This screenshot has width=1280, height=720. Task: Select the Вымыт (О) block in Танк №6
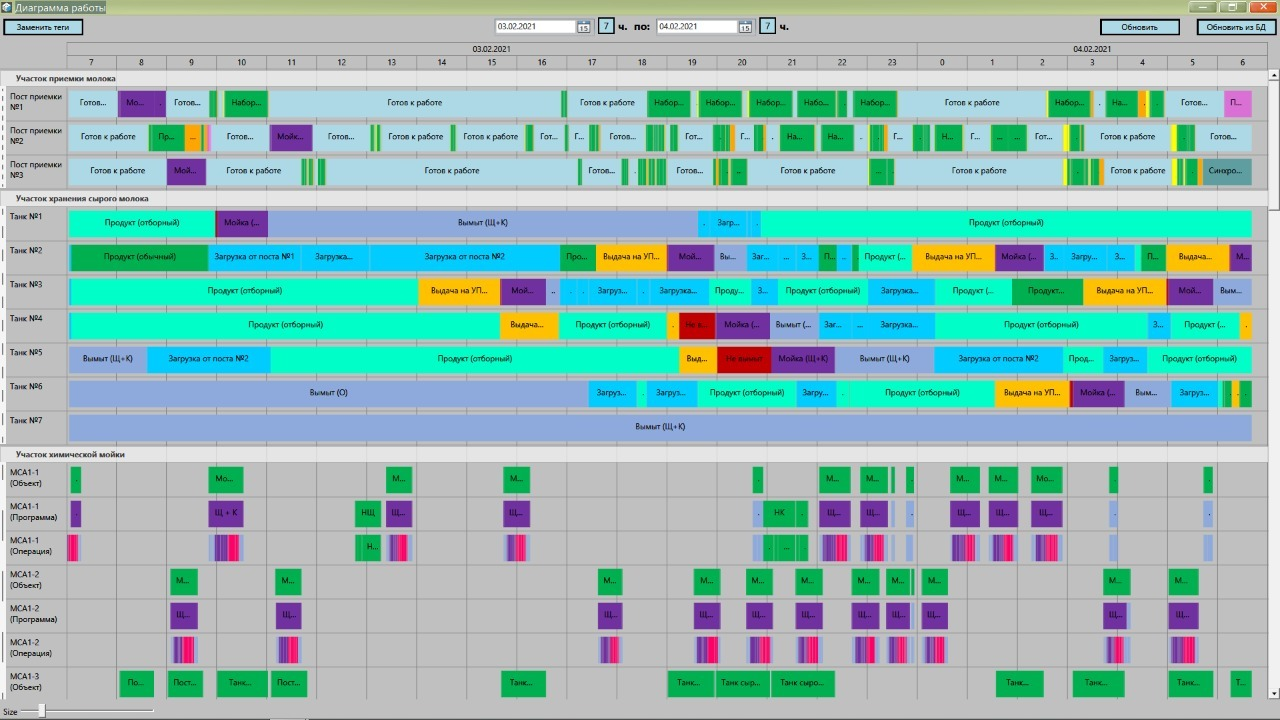pyautogui.click(x=328, y=393)
